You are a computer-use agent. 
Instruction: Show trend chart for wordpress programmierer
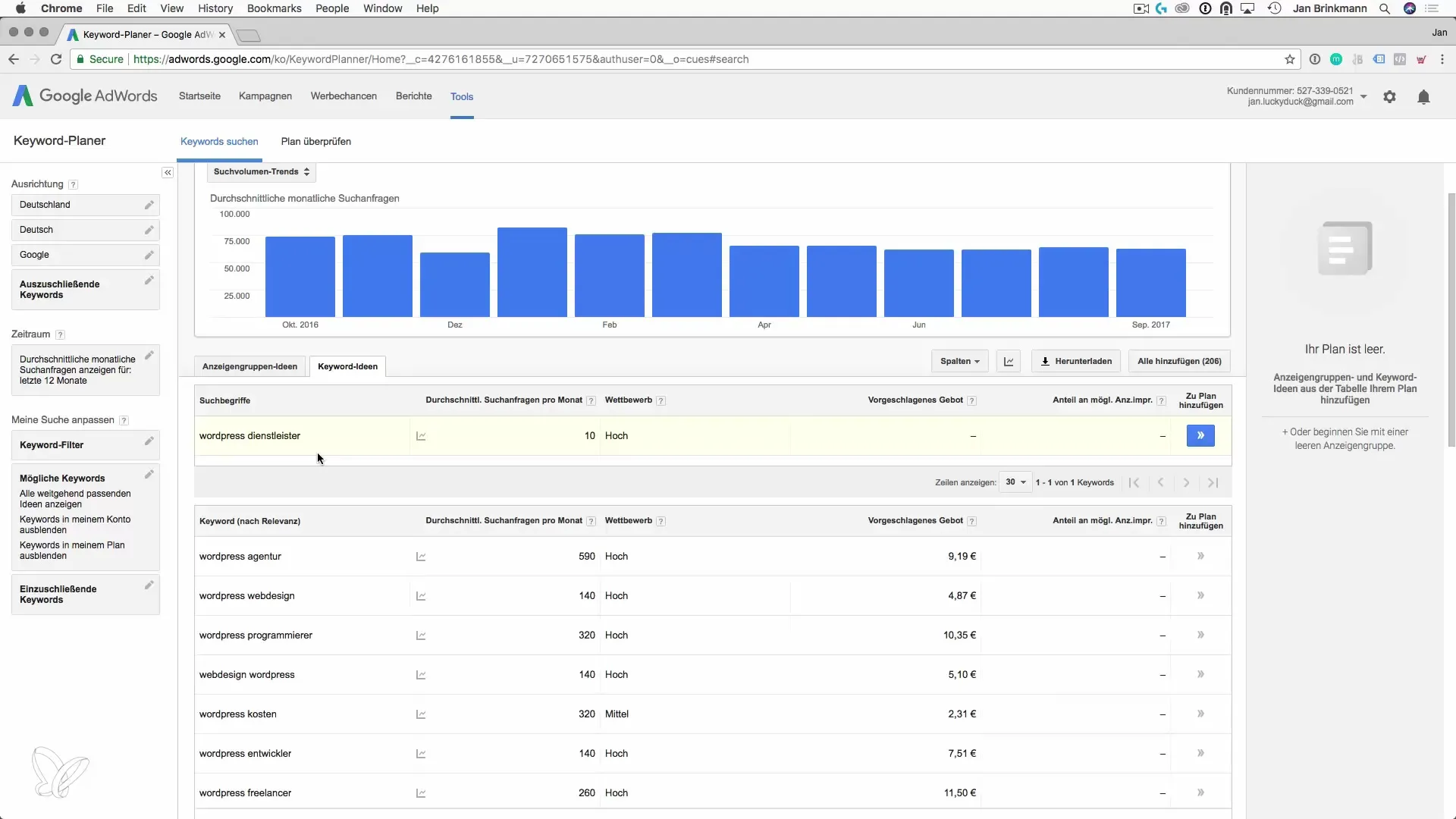point(421,635)
